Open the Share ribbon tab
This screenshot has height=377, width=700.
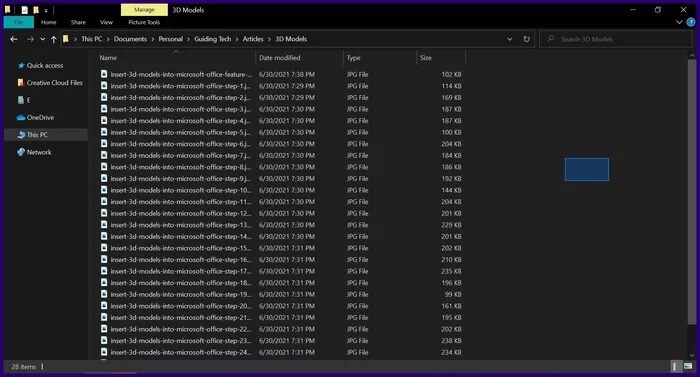click(x=78, y=22)
